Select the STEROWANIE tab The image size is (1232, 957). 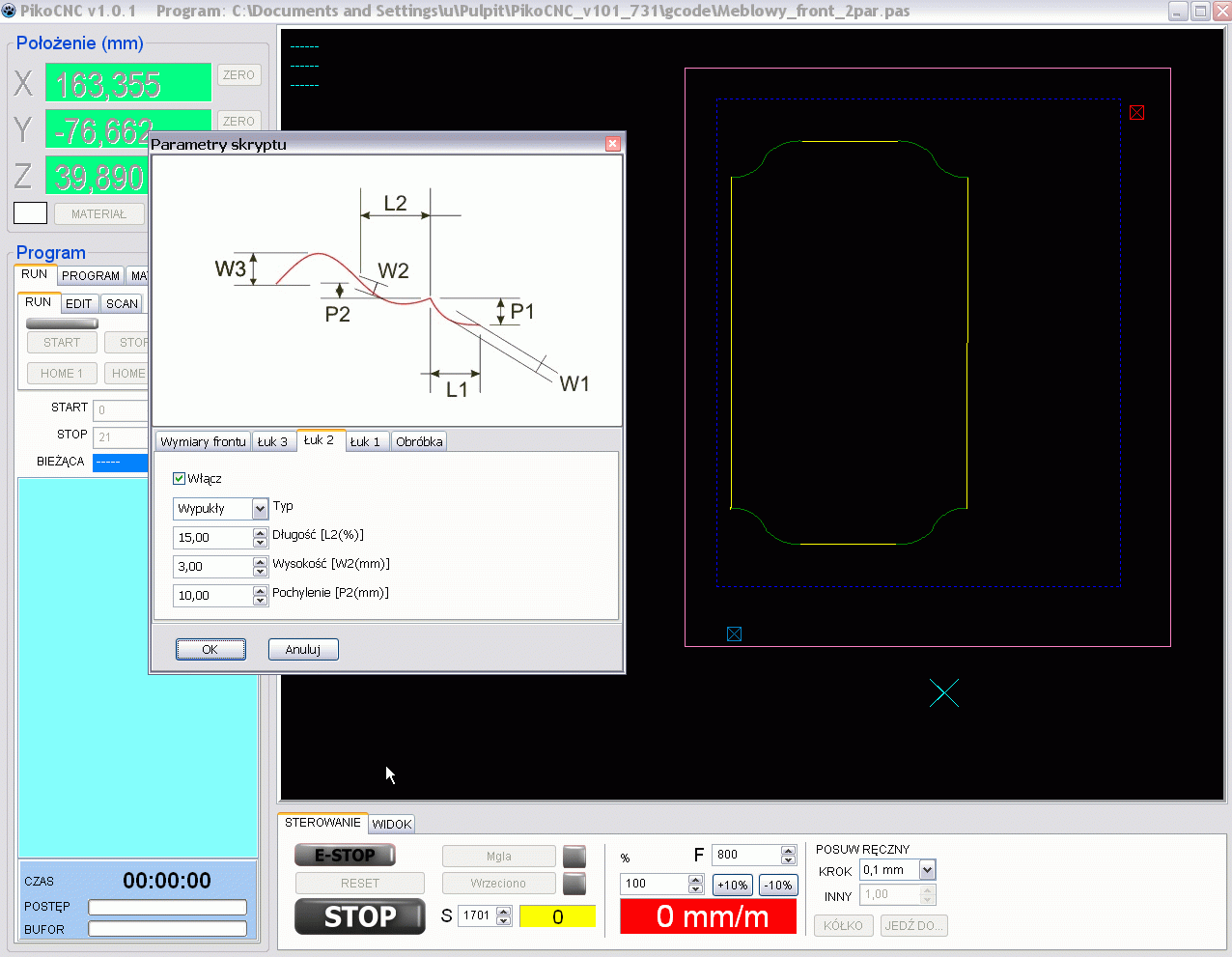click(x=322, y=823)
